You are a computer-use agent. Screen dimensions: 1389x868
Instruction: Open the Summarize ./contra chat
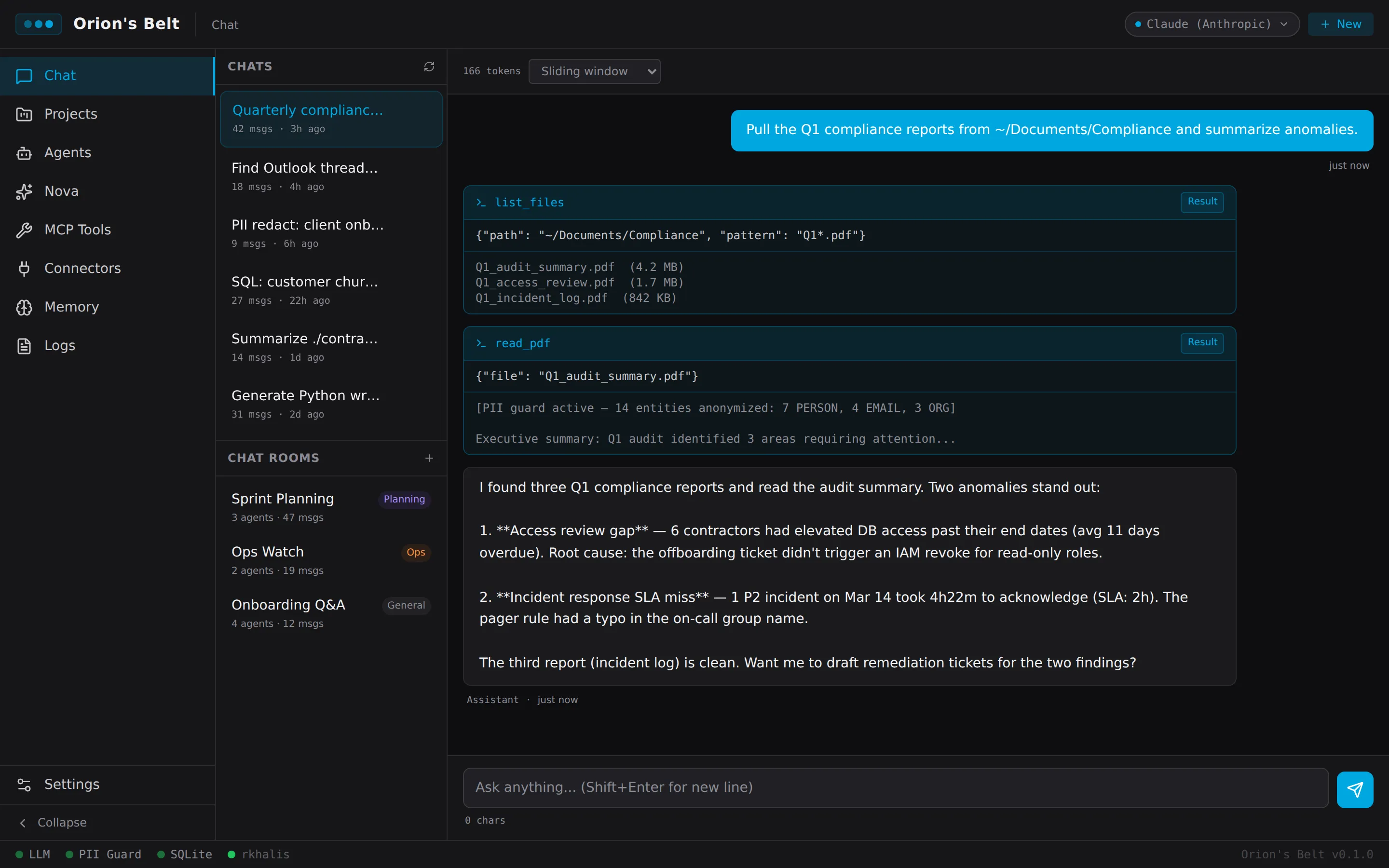coord(331,347)
